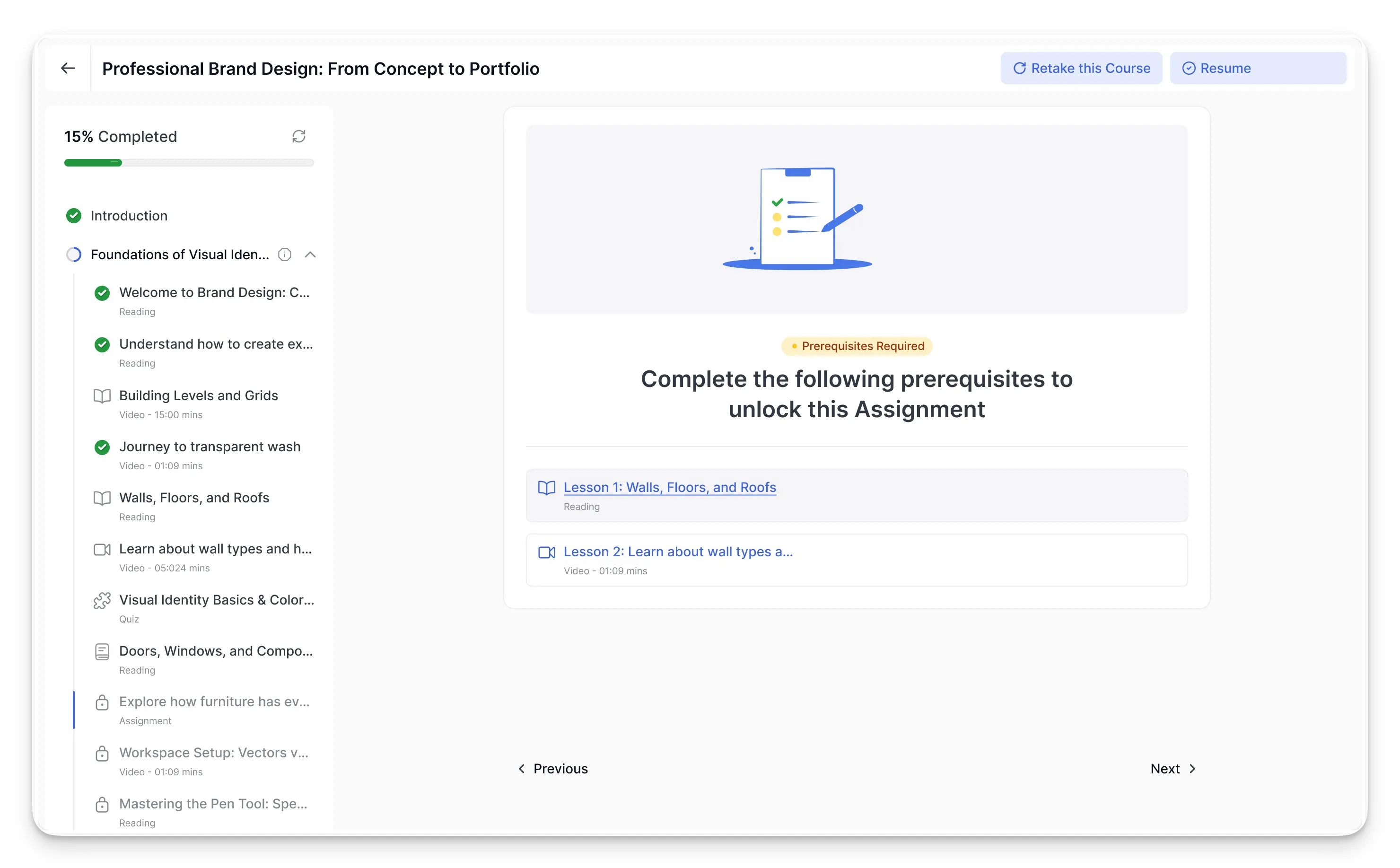Open Understand how to create ex... reading
The height and width of the screenshot is (868, 1400).
pyautogui.click(x=216, y=344)
